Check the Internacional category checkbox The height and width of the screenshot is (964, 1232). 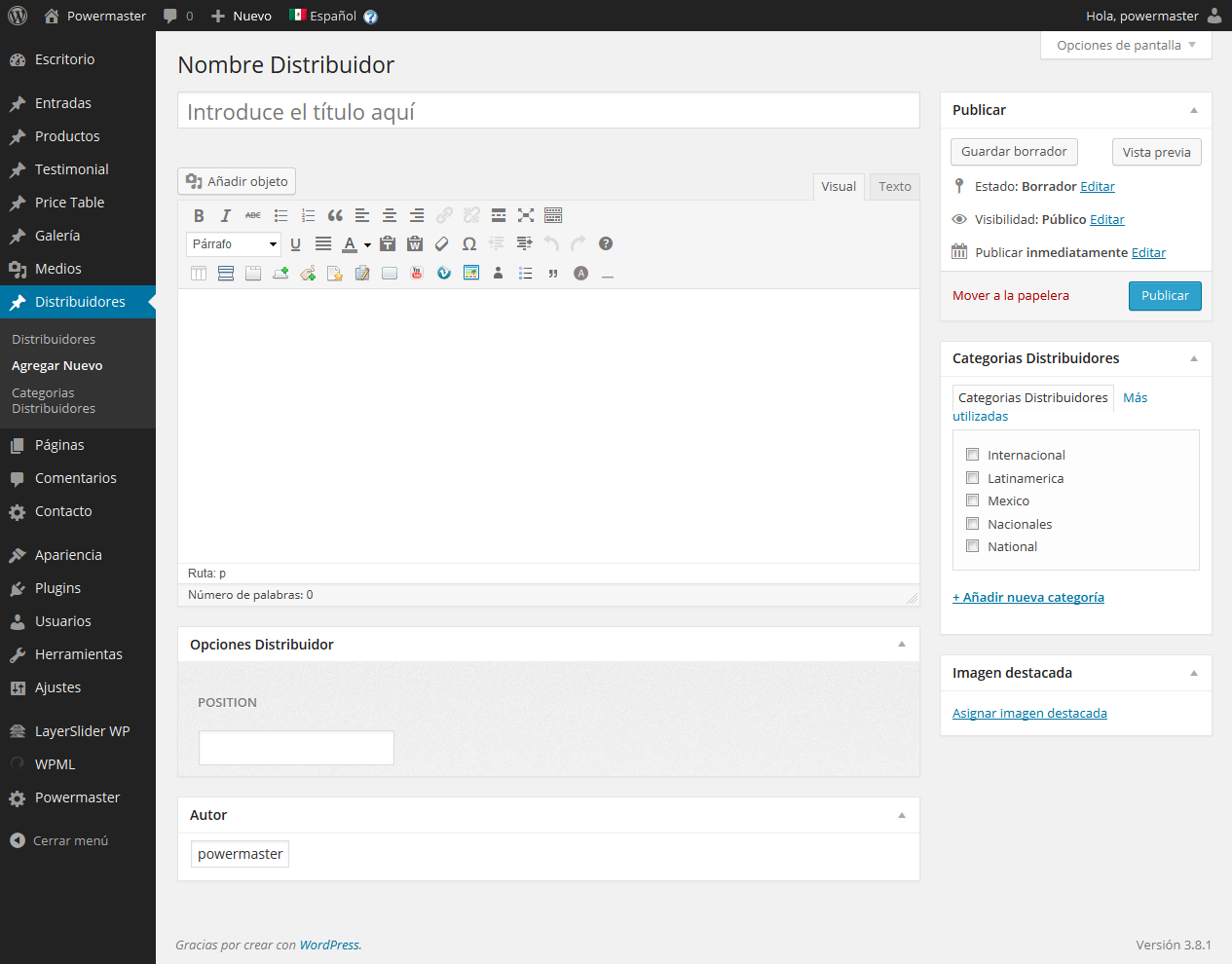[972, 455]
